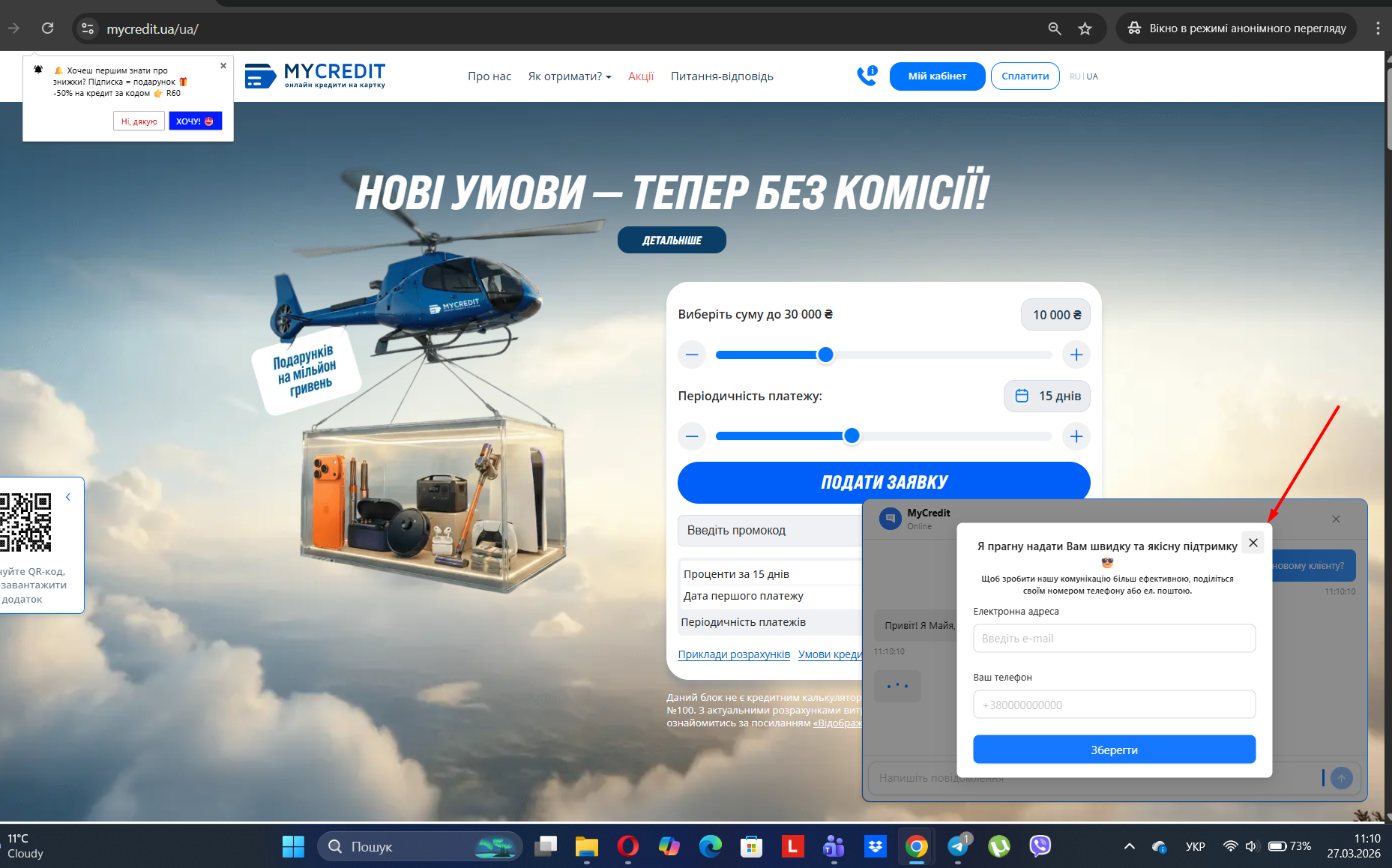This screenshot has width=1392, height=868.
Task: Open Dropbox from the taskbar
Action: 875,846
